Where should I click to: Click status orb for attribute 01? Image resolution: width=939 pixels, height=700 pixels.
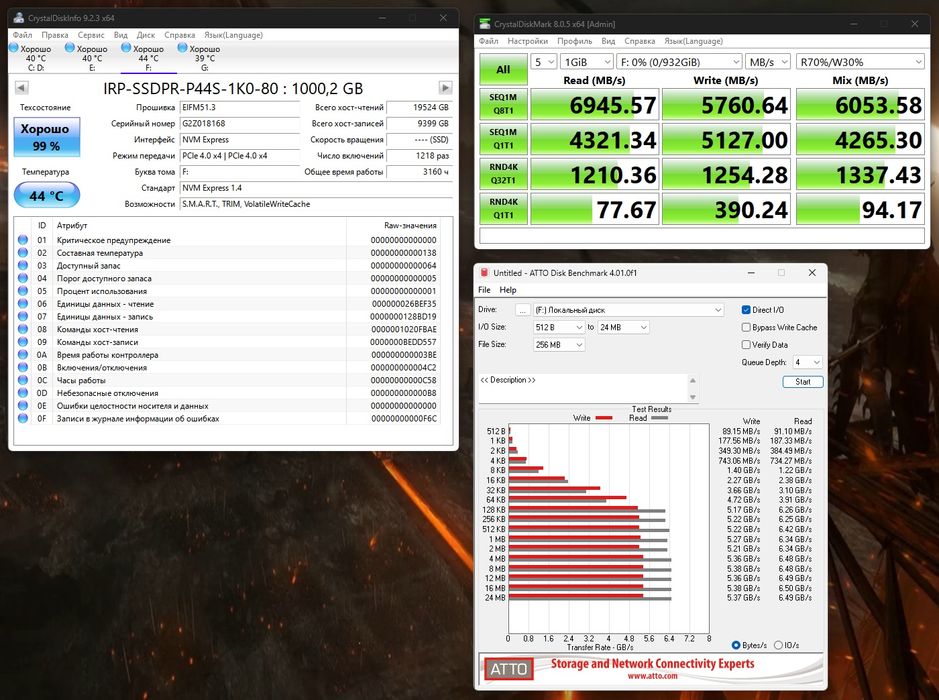pyautogui.click(x=23, y=240)
